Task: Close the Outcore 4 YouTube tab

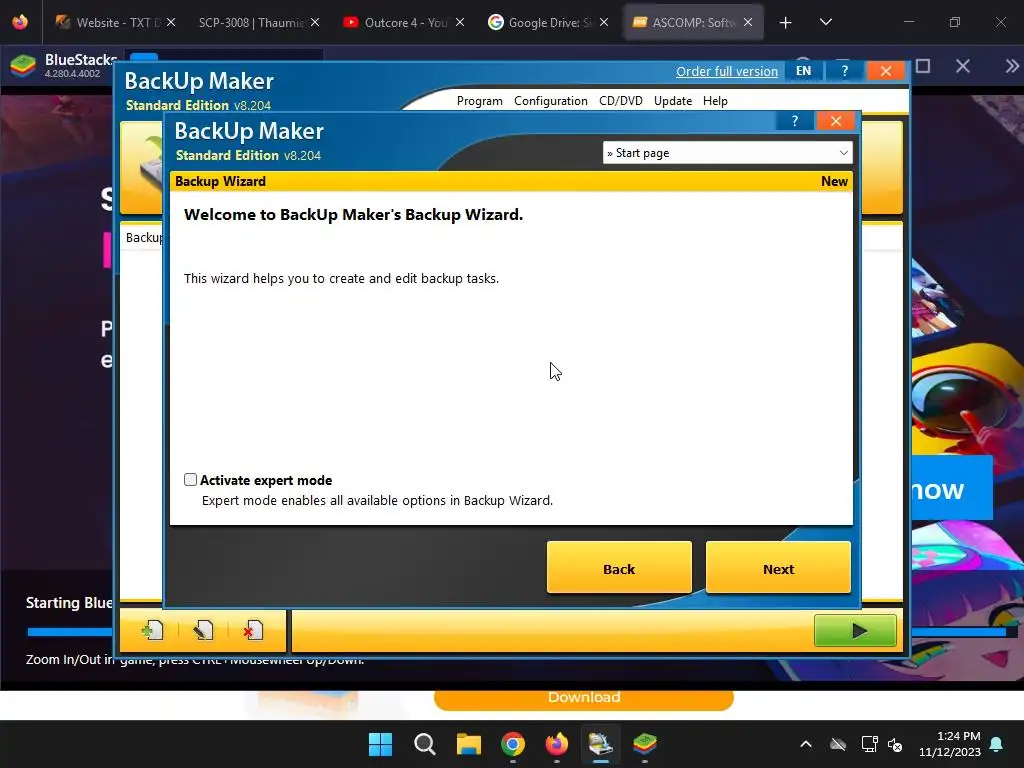Action: [460, 22]
